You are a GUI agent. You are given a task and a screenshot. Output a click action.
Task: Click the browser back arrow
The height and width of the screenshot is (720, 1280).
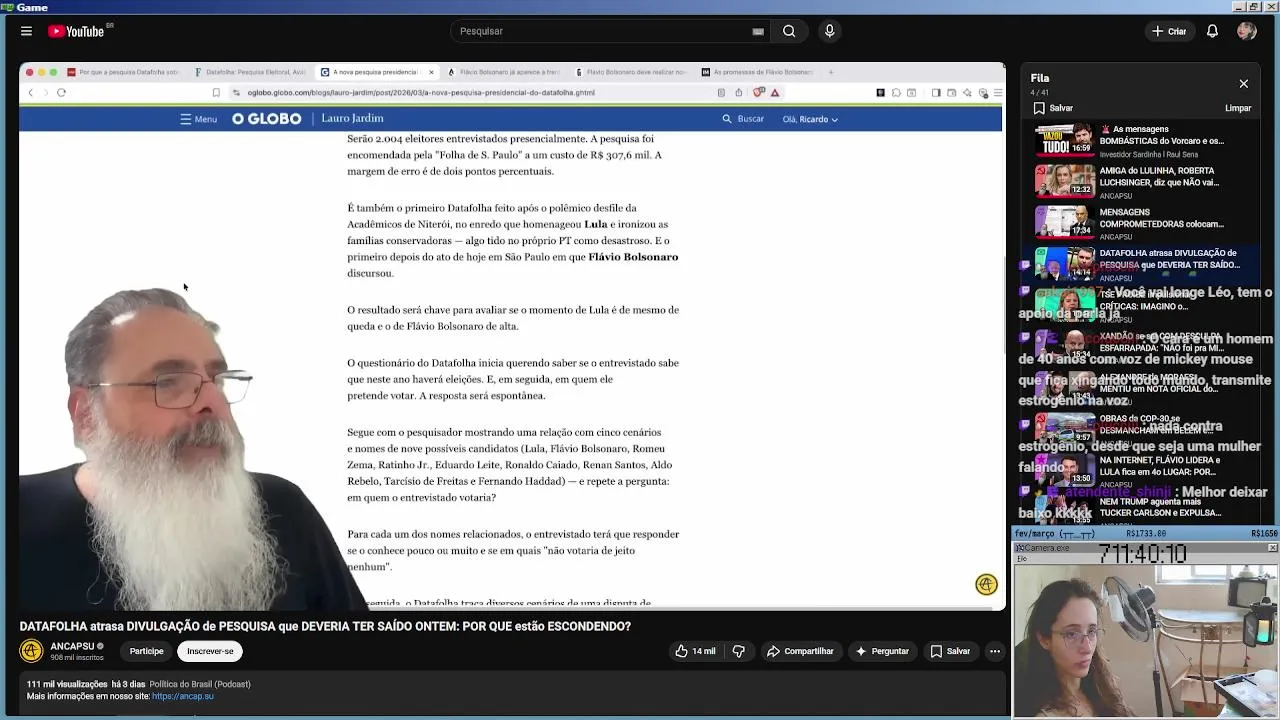[x=30, y=92]
